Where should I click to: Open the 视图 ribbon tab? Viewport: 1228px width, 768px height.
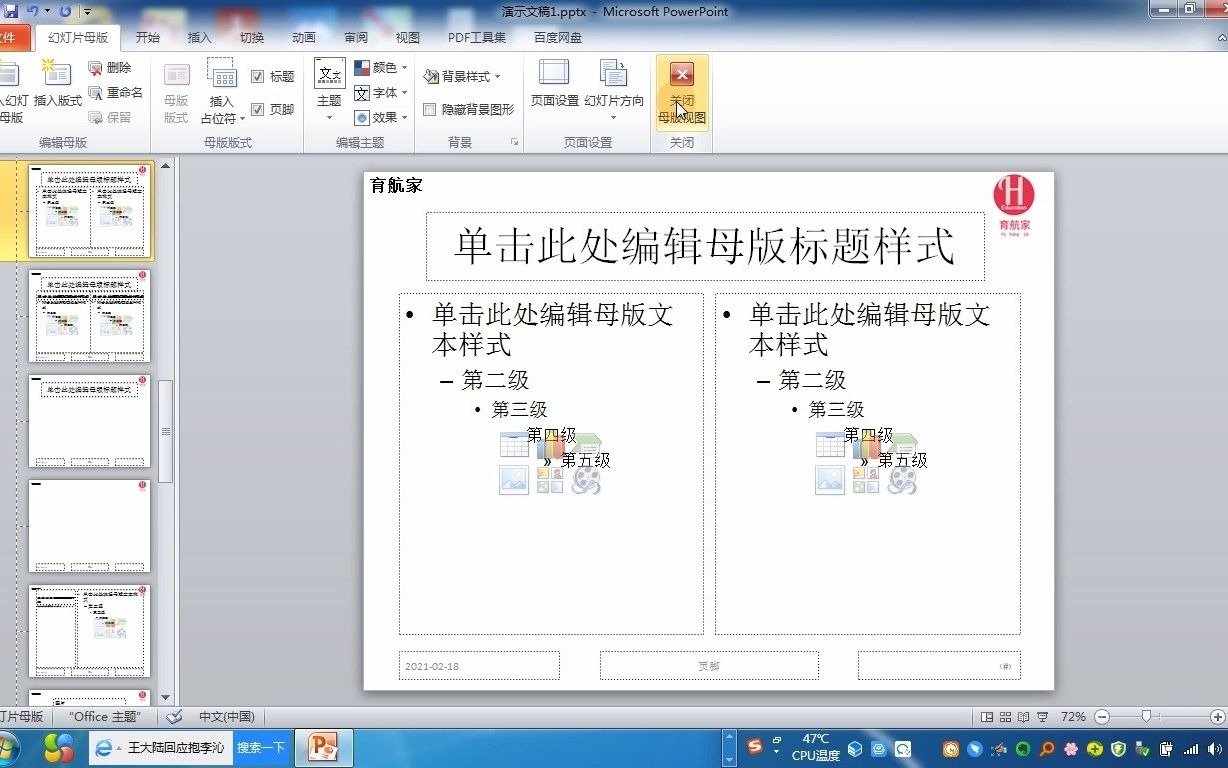407,37
